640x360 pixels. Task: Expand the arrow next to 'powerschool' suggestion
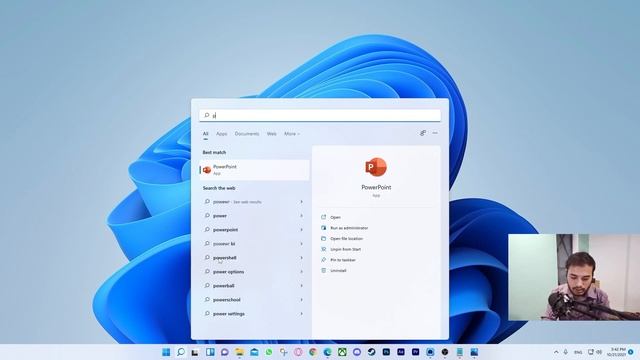pos(302,300)
